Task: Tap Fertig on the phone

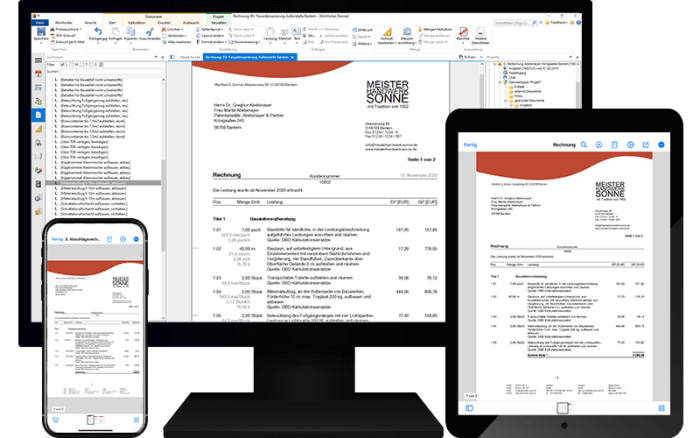Action: (57, 239)
